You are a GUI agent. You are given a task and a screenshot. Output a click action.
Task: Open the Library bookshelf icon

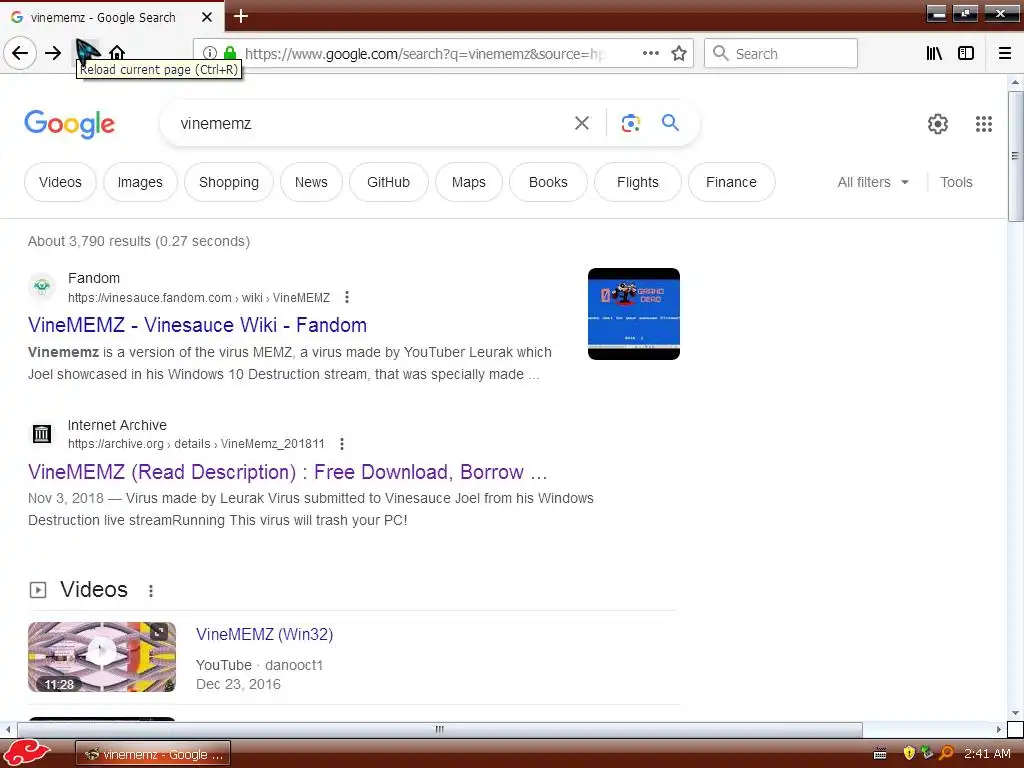click(x=935, y=53)
